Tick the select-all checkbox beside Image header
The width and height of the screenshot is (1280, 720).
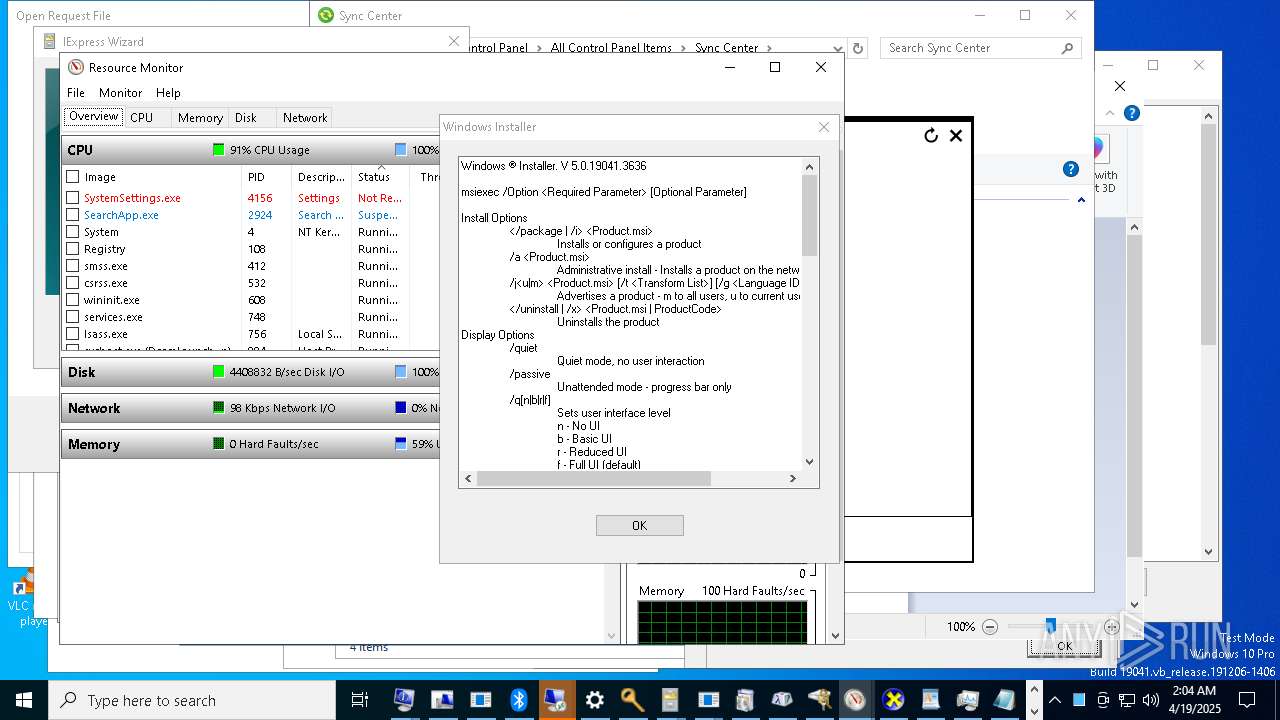[x=72, y=177]
